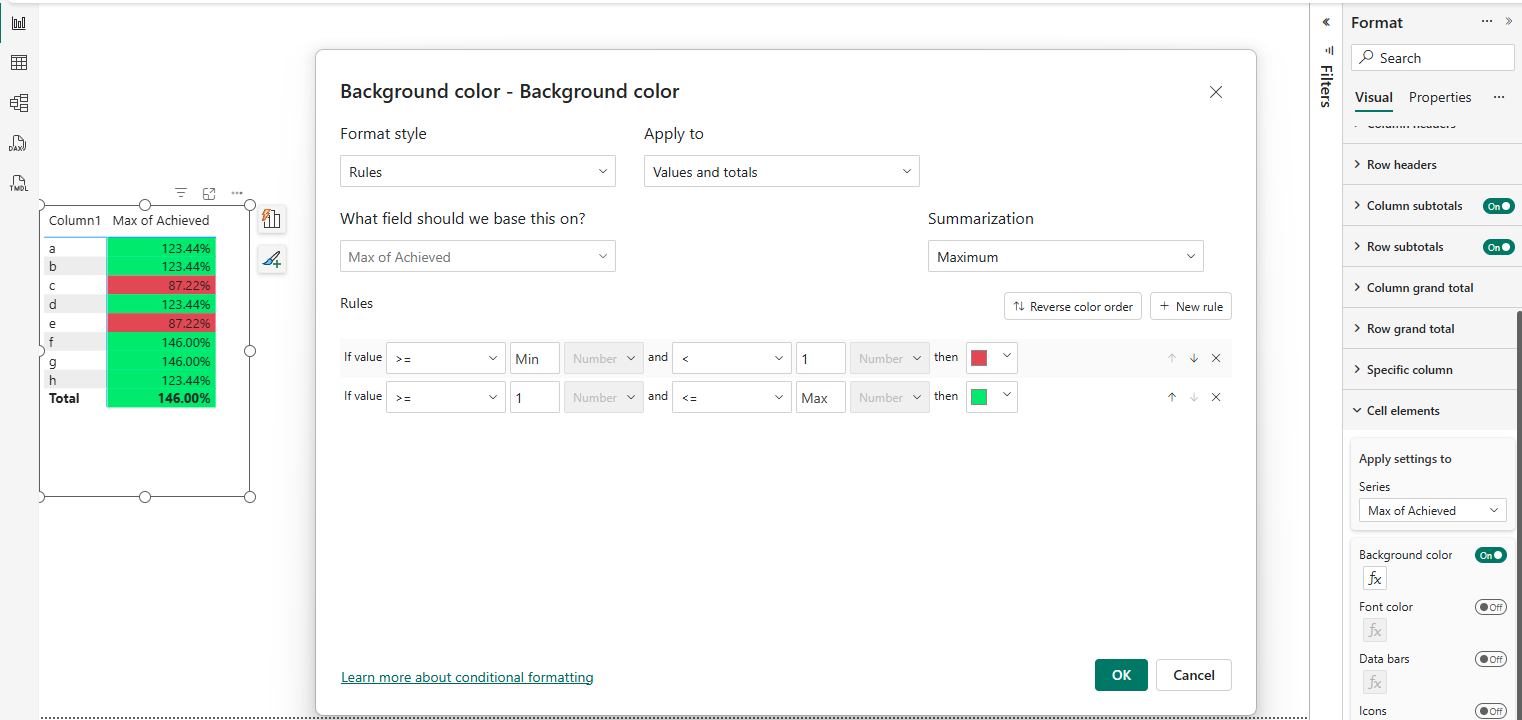Switch to Table view in left sidebar
The height and width of the screenshot is (720, 1522).
(19, 63)
